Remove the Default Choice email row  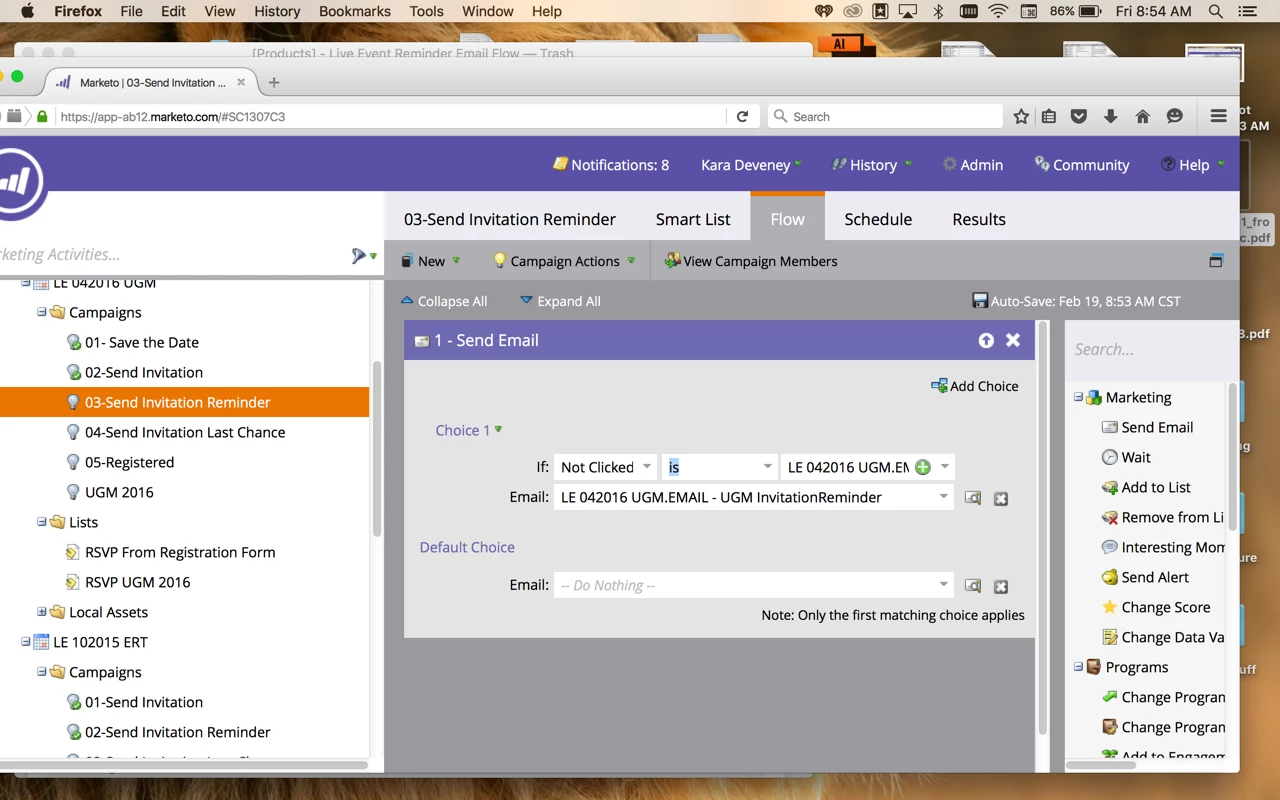(1001, 586)
